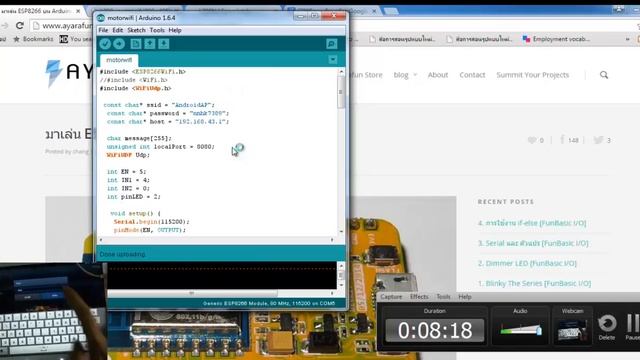Click the Verify checkmark button in Arduino
Viewport: 640px width, 360px height.
pyautogui.click(x=105, y=44)
